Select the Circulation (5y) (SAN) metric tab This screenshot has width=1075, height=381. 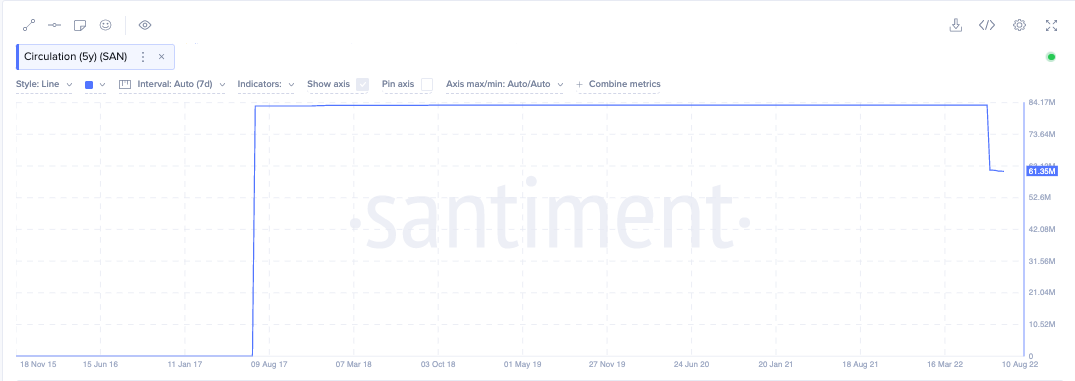(x=75, y=57)
